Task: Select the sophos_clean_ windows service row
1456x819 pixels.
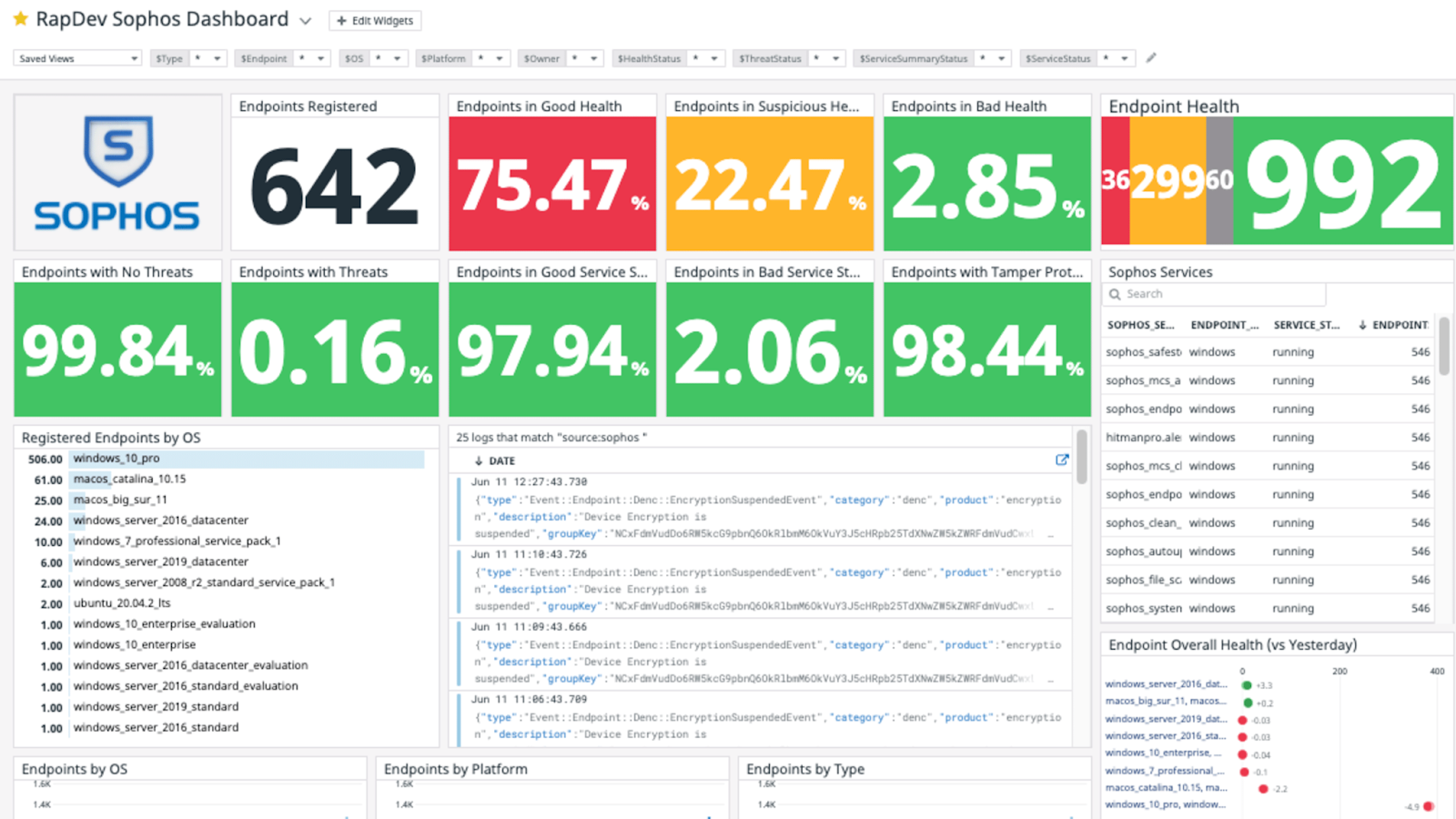Action: [x=1268, y=523]
